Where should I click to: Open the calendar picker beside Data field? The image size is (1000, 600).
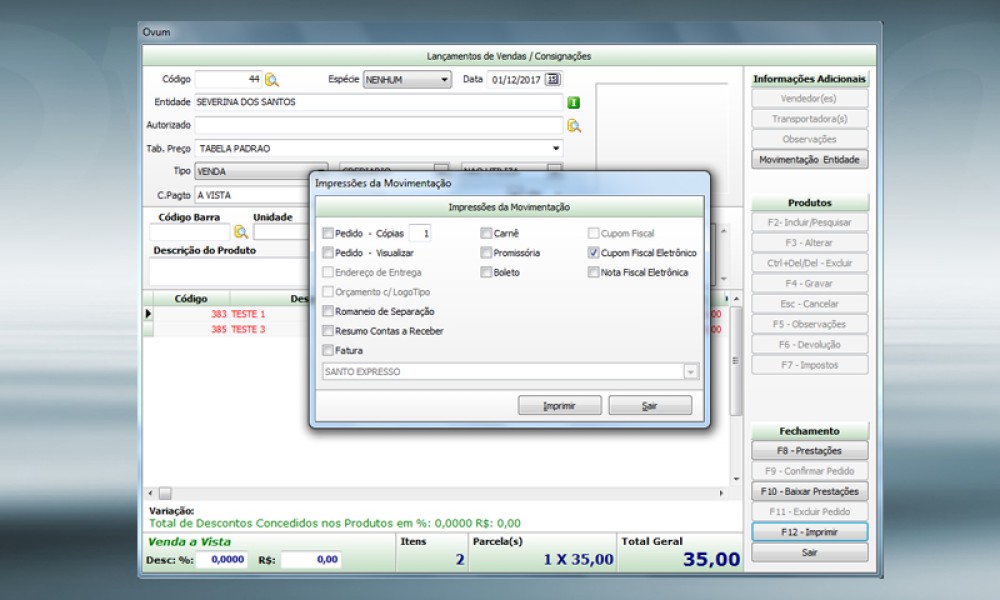552,80
